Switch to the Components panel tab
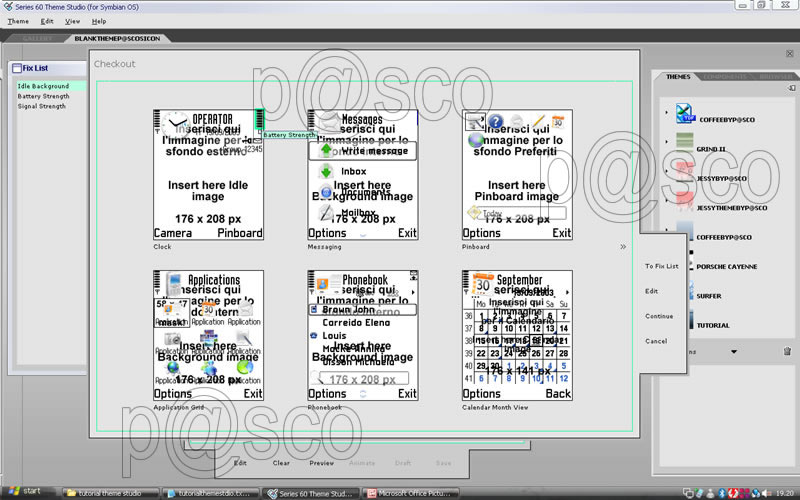Screen dimensions: 800x500 coord(724,77)
